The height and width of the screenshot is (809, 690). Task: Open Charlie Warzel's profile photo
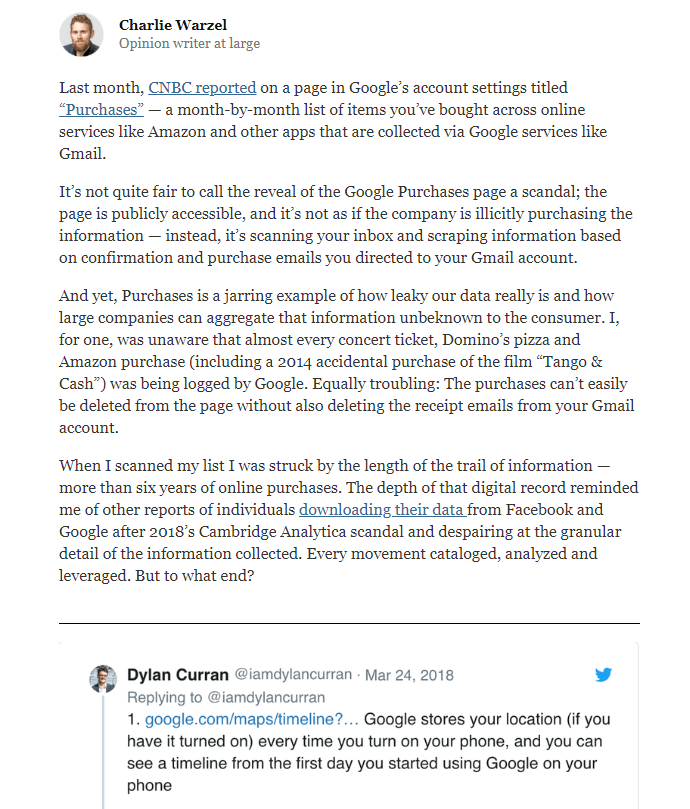pos(81,35)
